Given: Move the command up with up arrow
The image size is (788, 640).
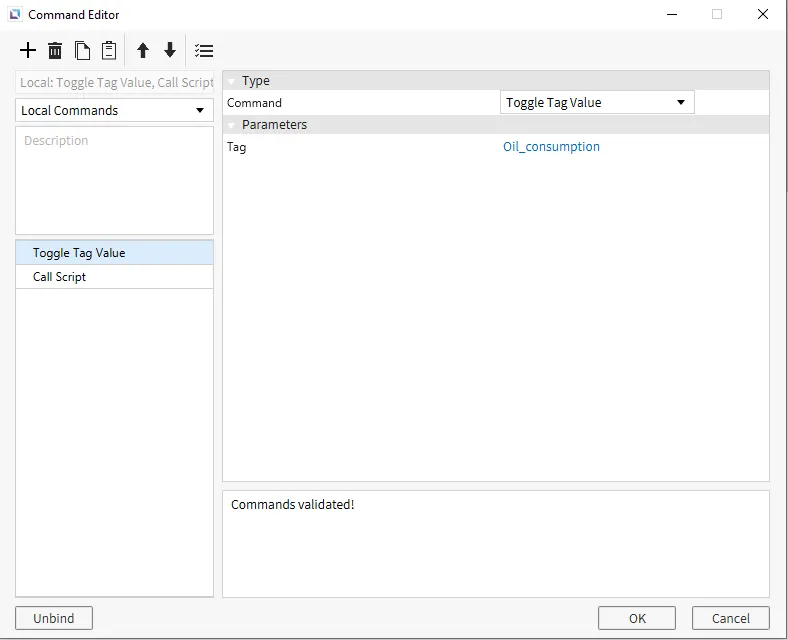Looking at the screenshot, I should (x=143, y=51).
